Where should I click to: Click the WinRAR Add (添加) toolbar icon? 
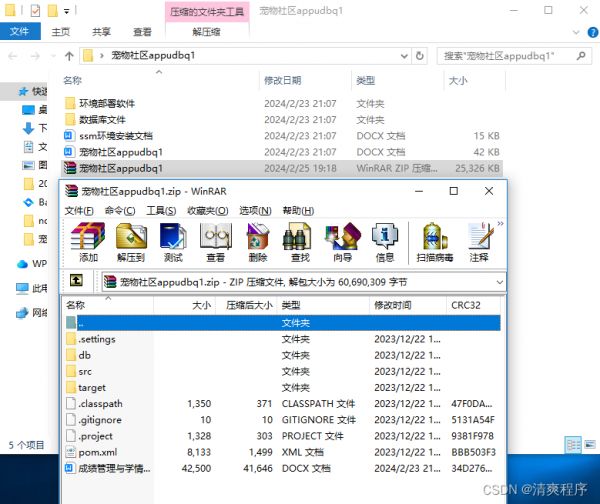(x=88, y=242)
